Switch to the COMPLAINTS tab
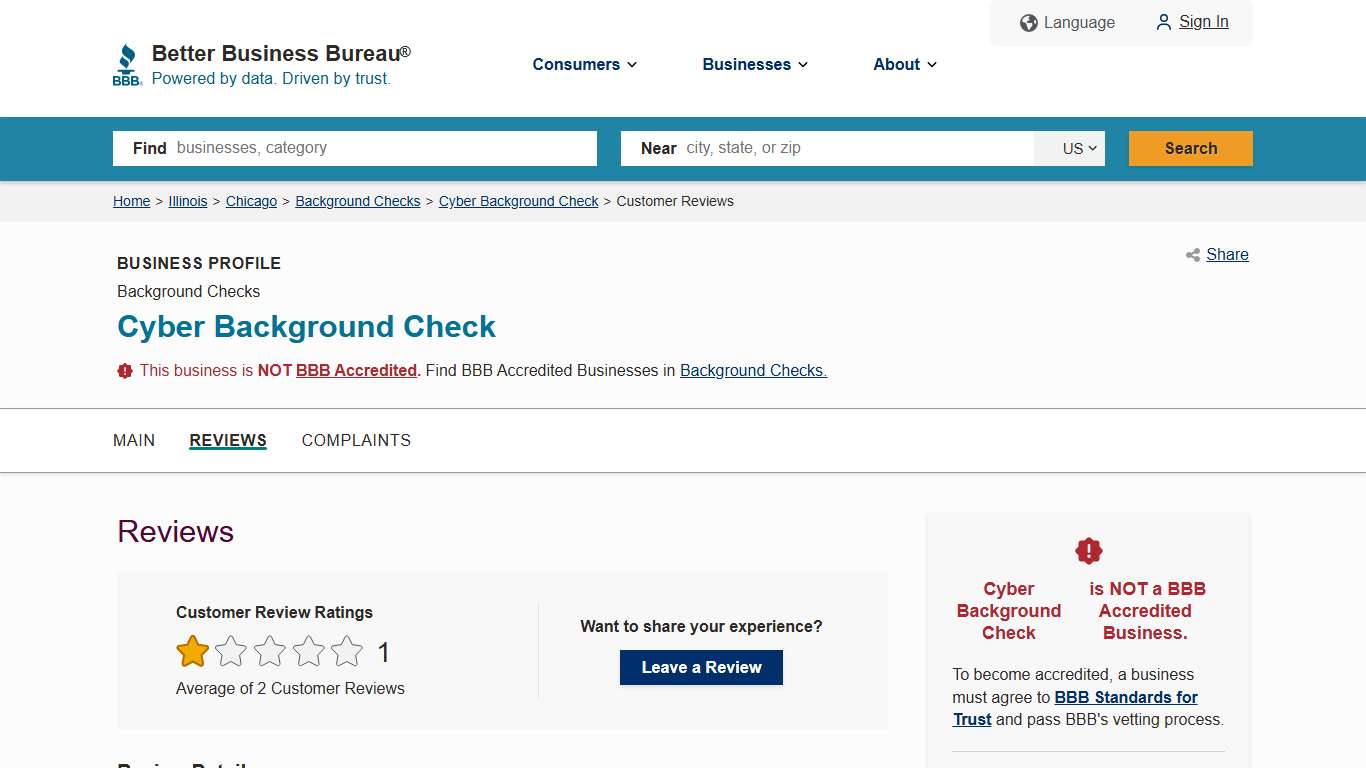Image resolution: width=1366 pixels, height=768 pixels. click(x=356, y=440)
